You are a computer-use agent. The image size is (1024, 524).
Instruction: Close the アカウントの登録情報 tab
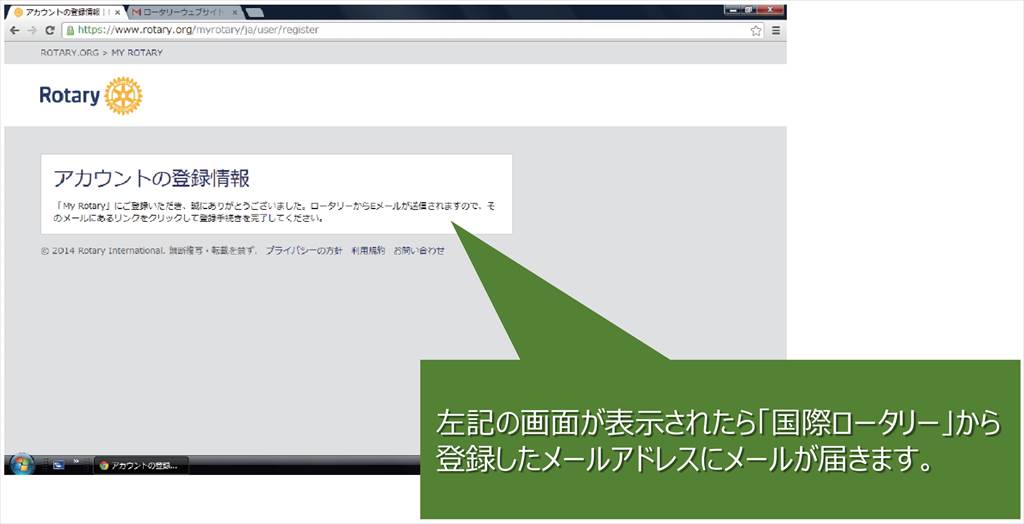pyautogui.click(x=118, y=12)
